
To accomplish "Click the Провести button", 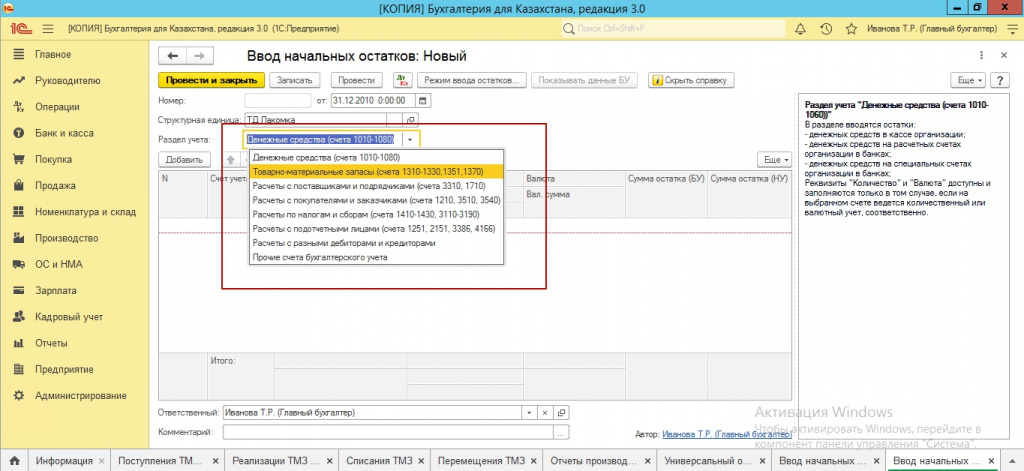I will [x=357, y=80].
